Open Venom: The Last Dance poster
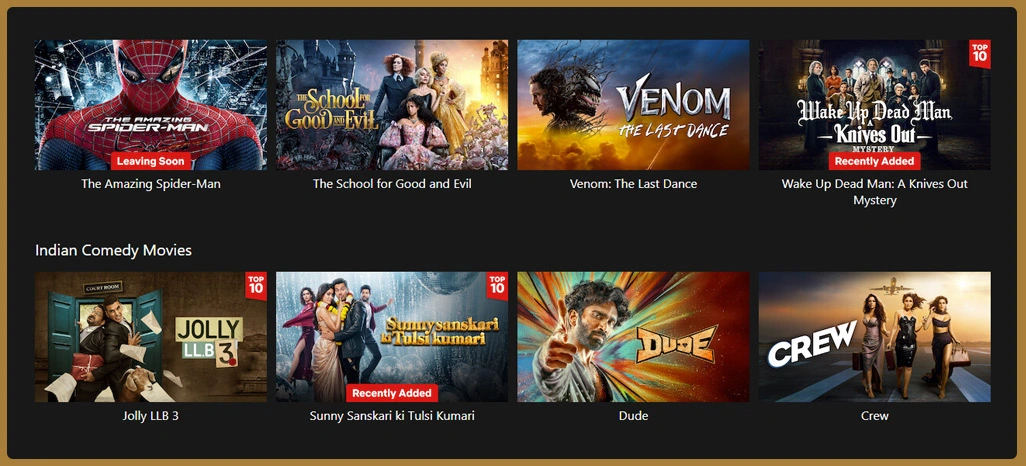Image resolution: width=1026 pixels, height=466 pixels. pyautogui.click(x=633, y=105)
